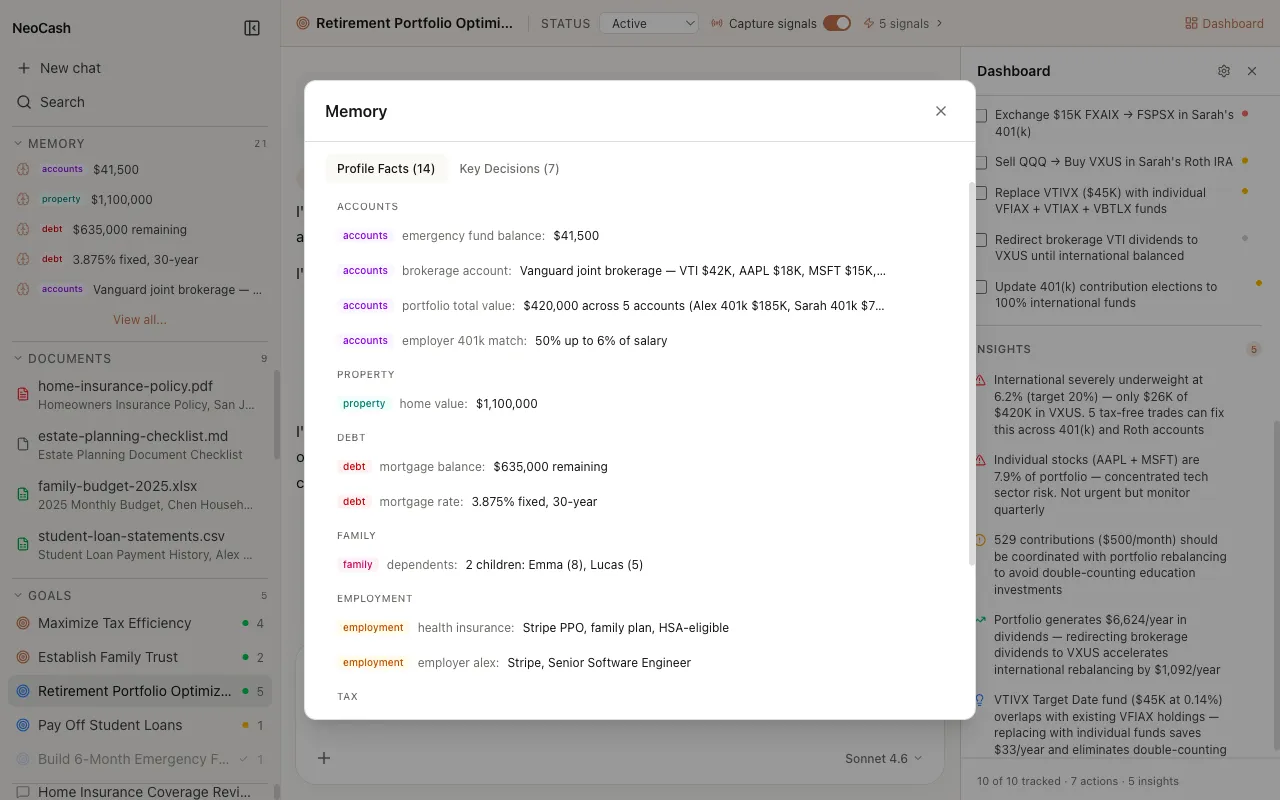Screen dimensions: 1280x800
Task: Click the home-insurance-policy.pdf file icon
Action: [23, 394]
